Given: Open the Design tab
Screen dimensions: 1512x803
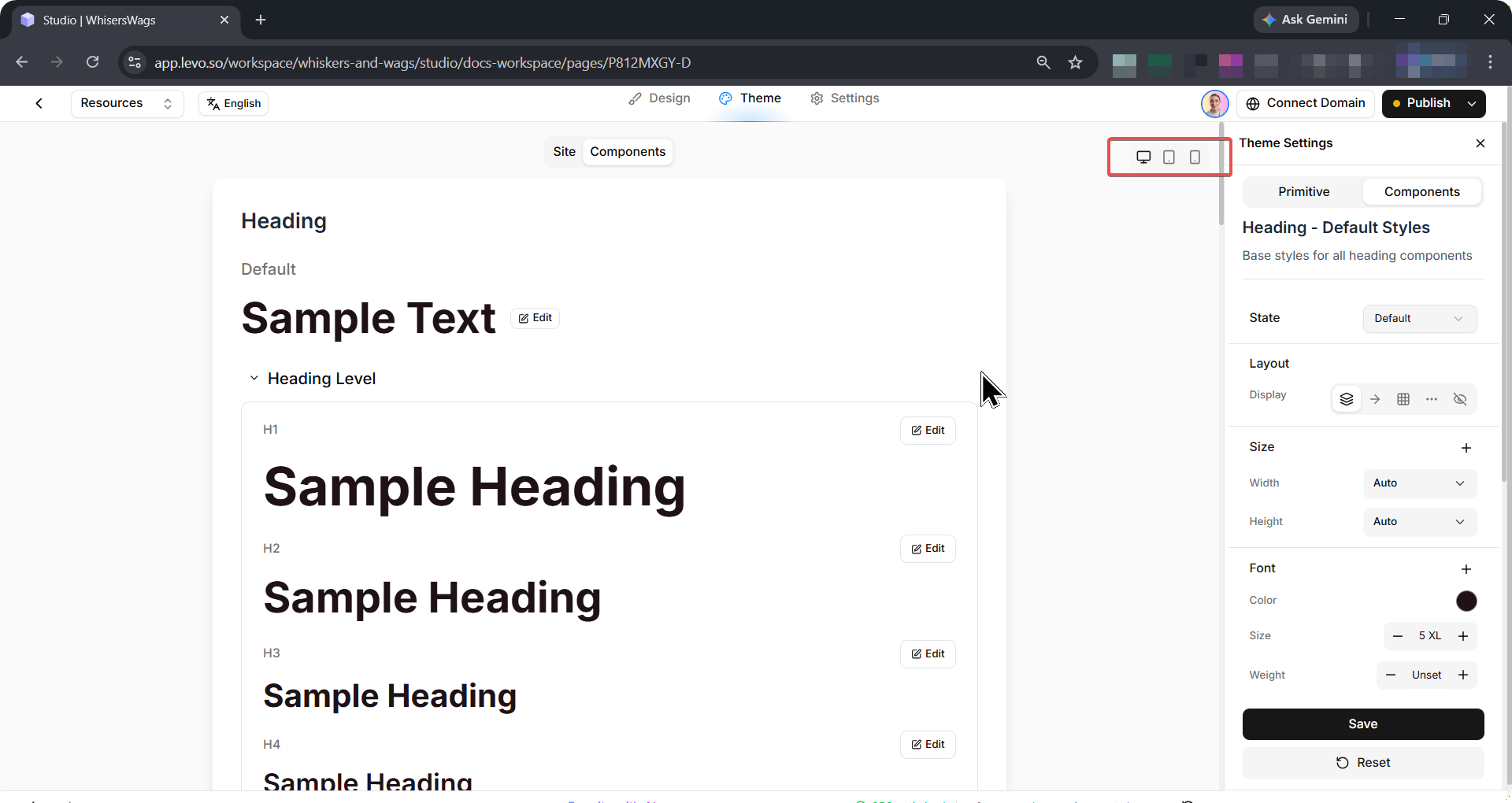Looking at the screenshot, I should (x=660, y=98).
